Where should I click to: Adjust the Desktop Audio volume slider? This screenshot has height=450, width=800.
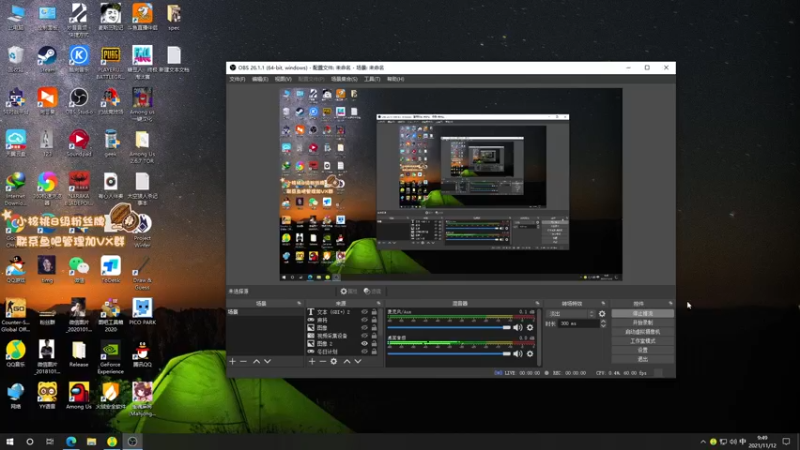(449, 354)
